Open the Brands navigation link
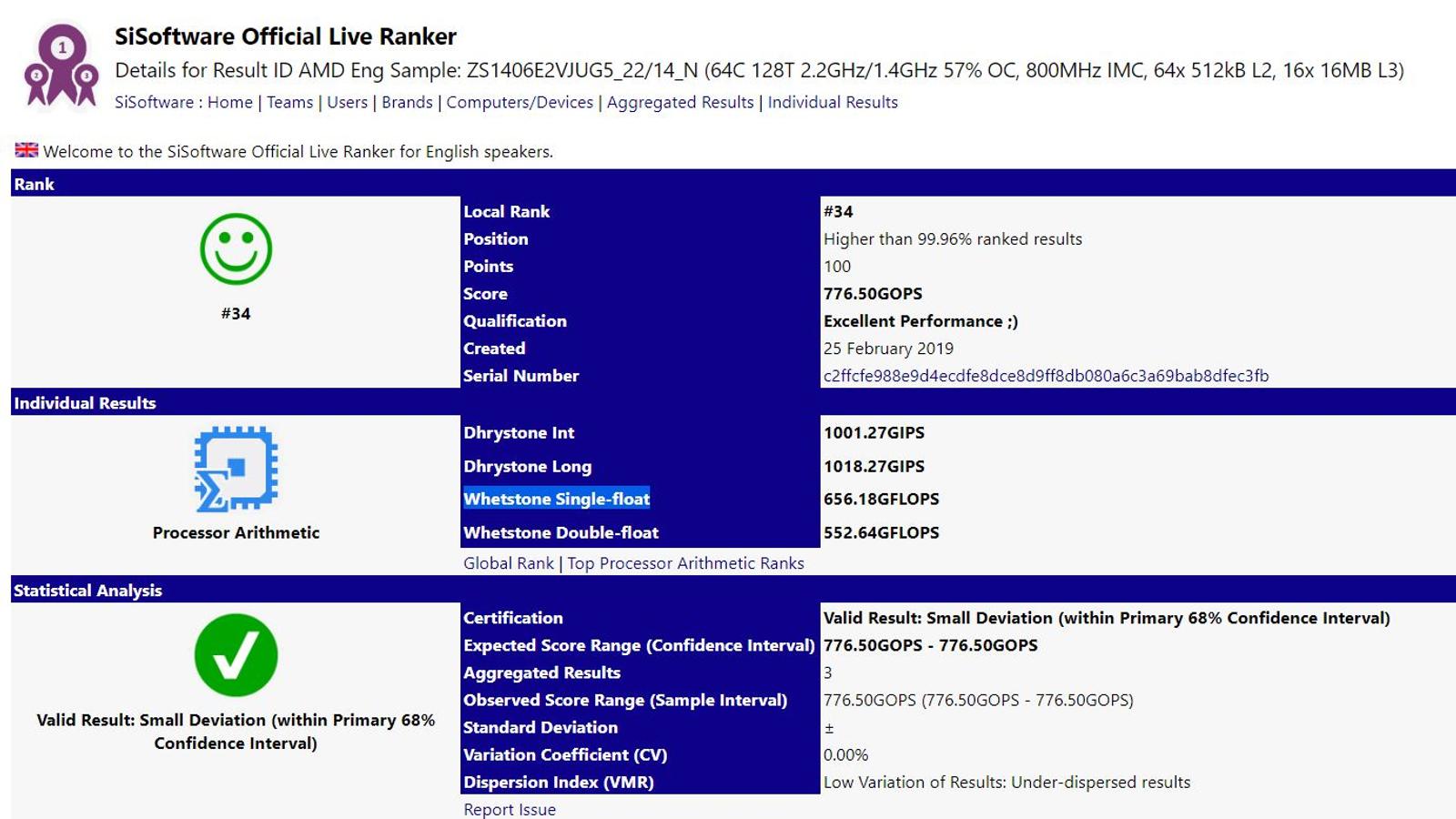Image resolution: width=1456 pixels, height=819 pixels. 407,103
